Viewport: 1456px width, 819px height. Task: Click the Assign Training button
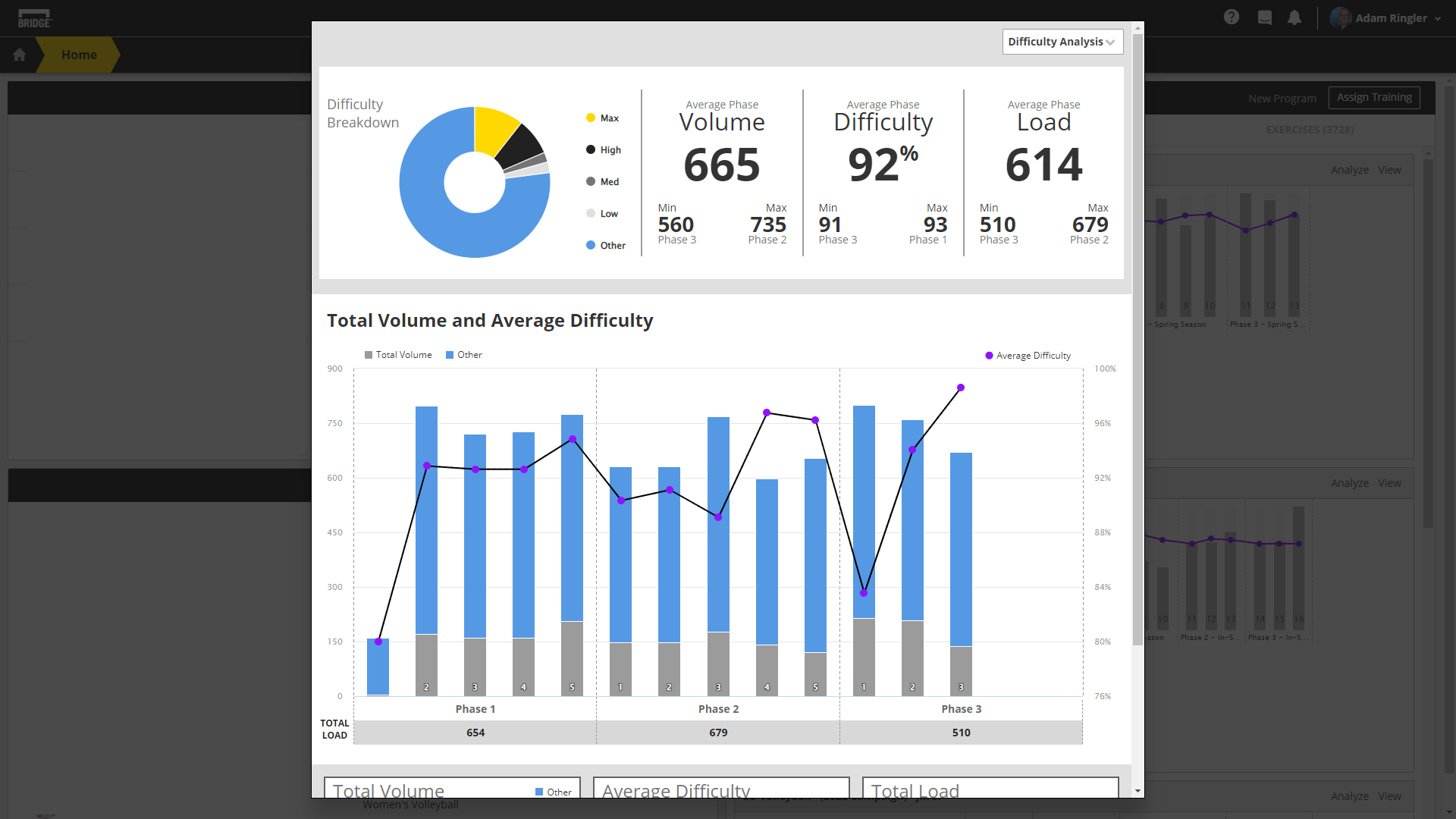point(1374,97)
